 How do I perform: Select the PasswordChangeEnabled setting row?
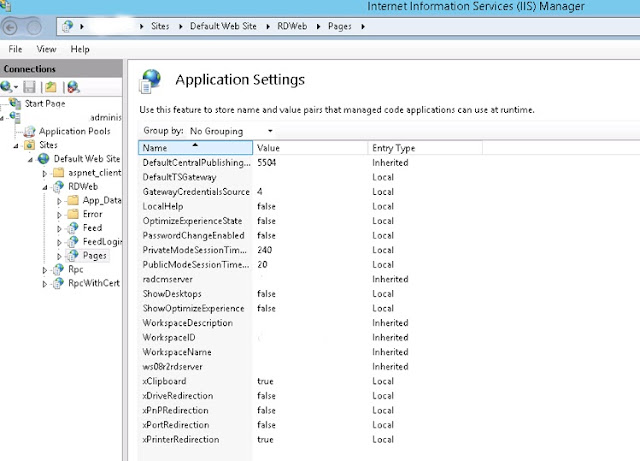(310, 235)
